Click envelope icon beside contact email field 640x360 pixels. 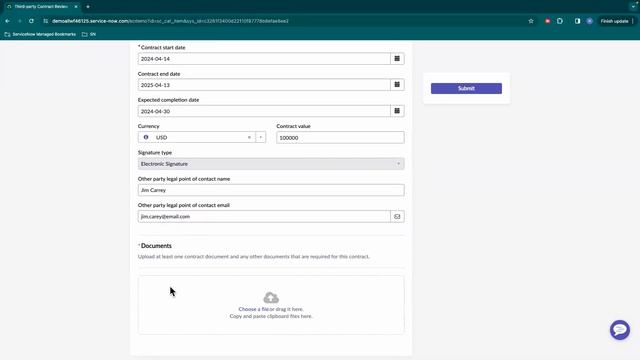397,216
